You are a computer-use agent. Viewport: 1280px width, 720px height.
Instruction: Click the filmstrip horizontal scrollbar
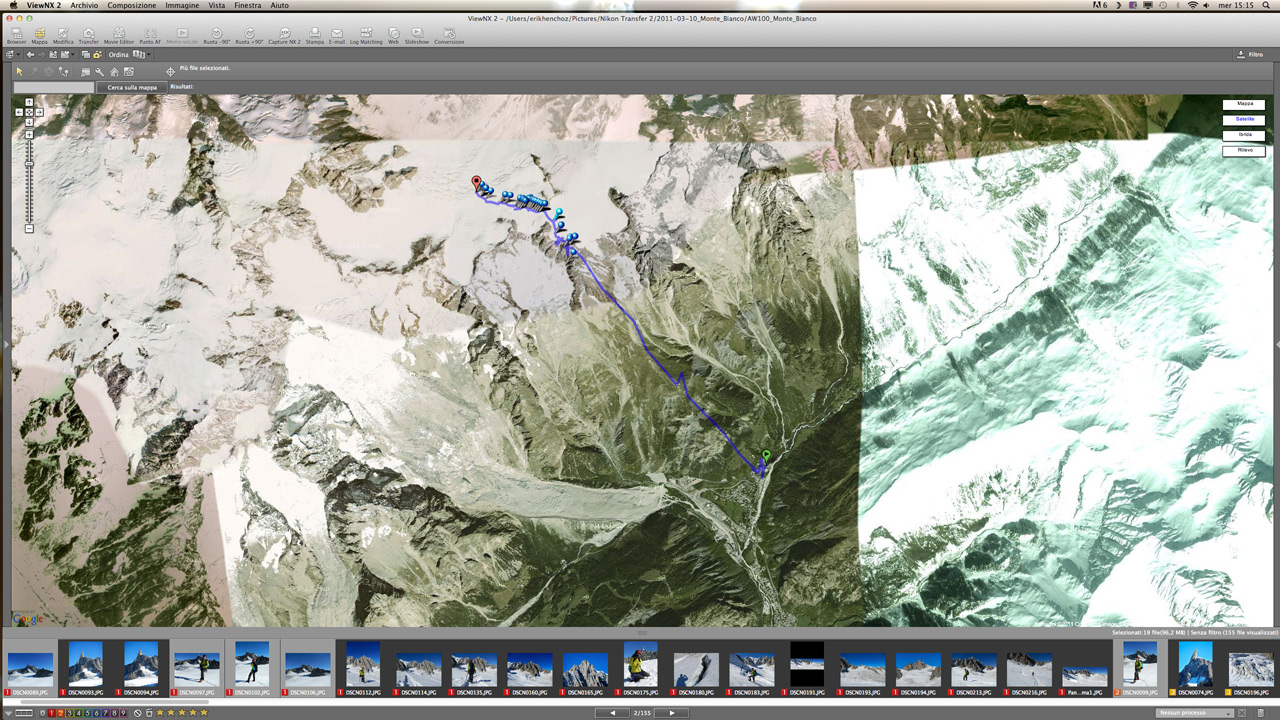(114, 702)
